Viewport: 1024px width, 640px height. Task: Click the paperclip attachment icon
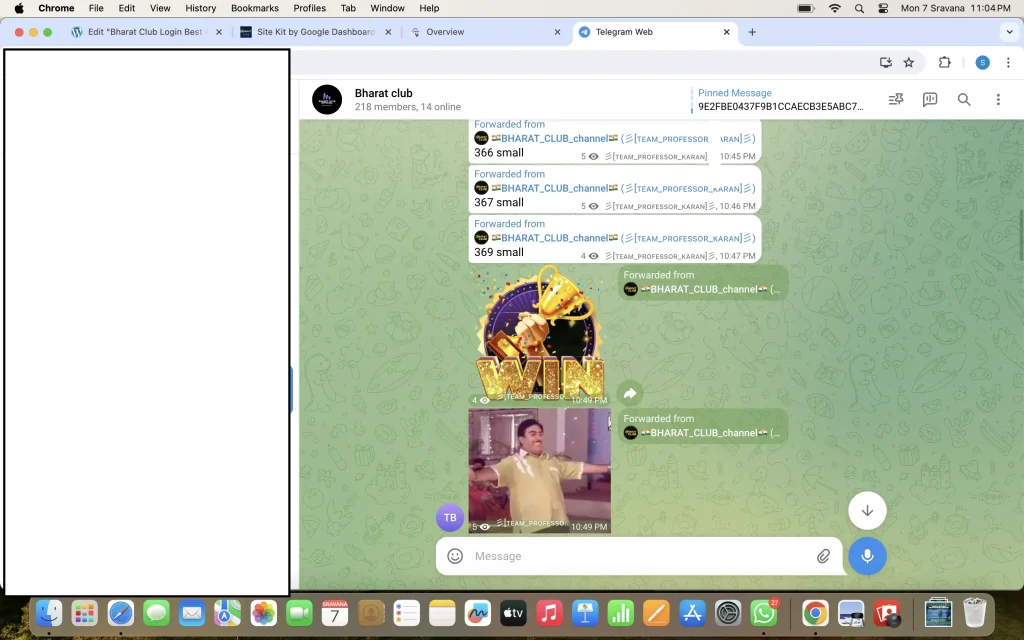(x=823, y=556)
